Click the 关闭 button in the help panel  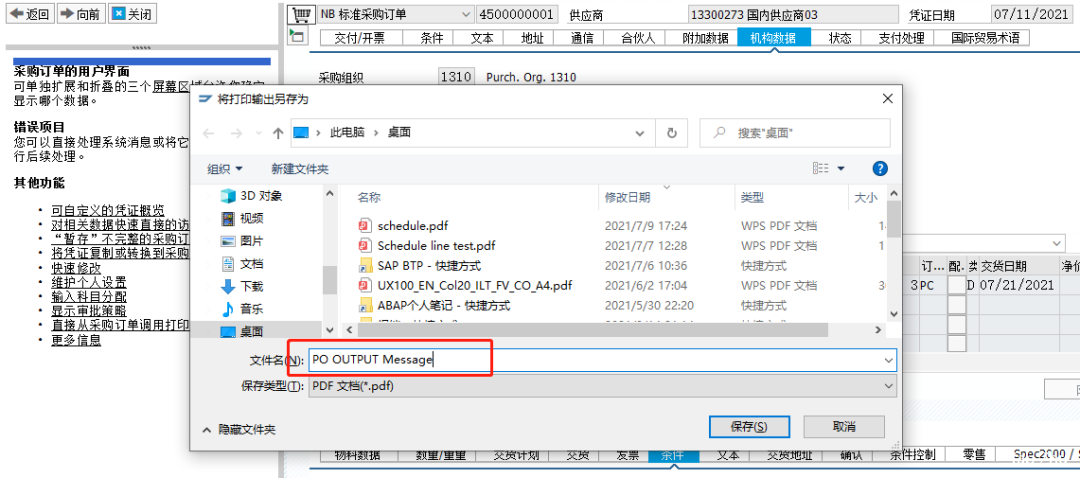click(x=132, y=14)
